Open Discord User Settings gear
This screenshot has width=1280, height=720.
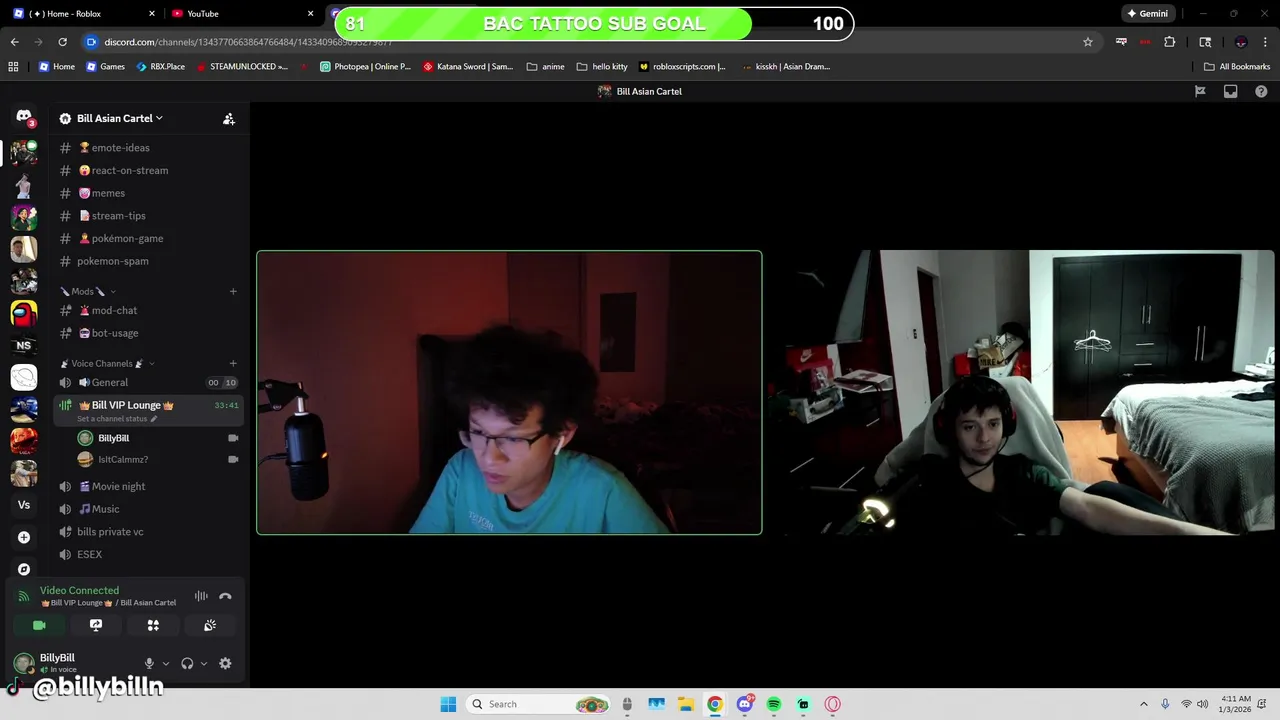point(225,663)
